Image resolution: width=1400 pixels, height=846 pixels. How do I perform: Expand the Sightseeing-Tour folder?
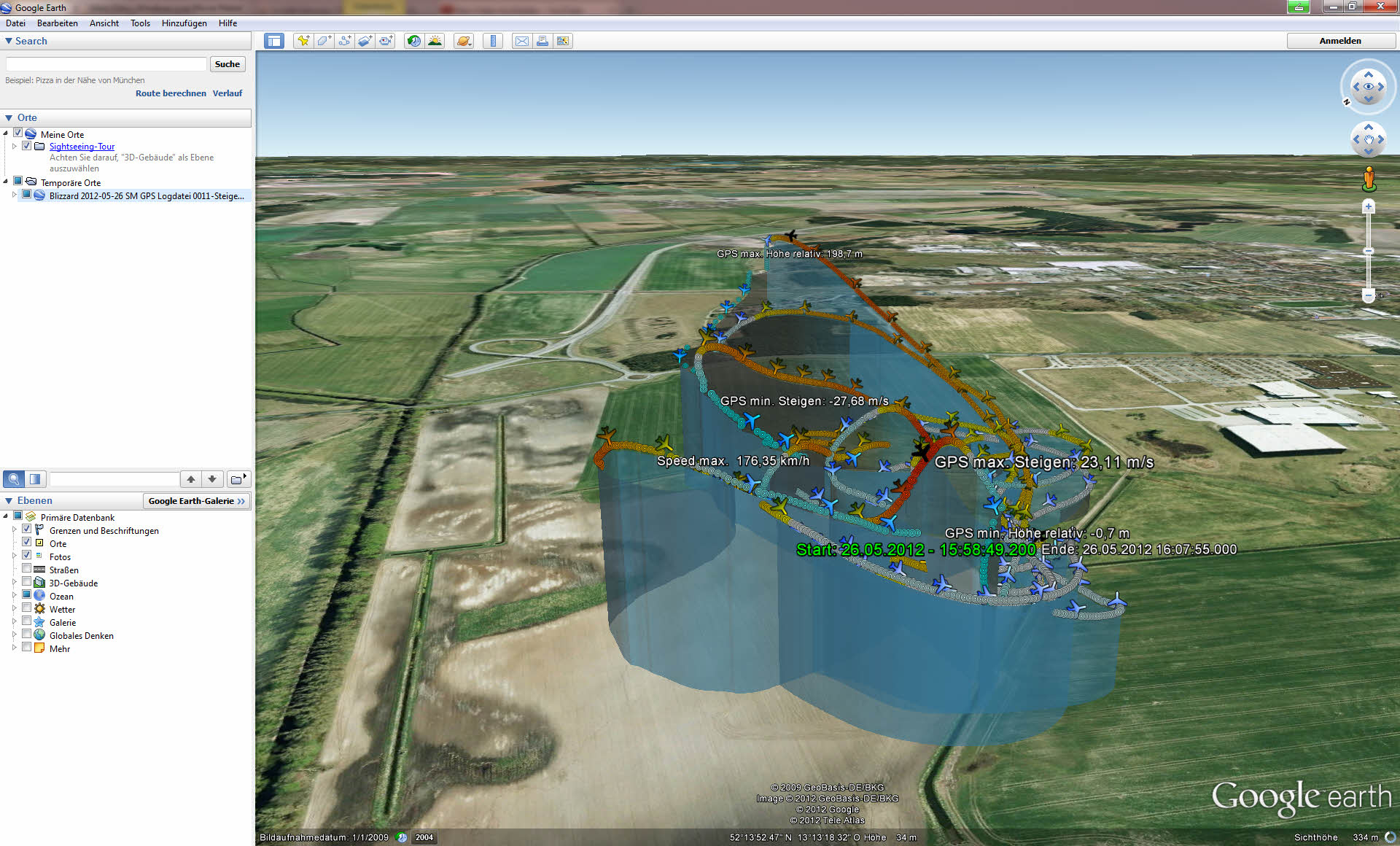point(14,147)
